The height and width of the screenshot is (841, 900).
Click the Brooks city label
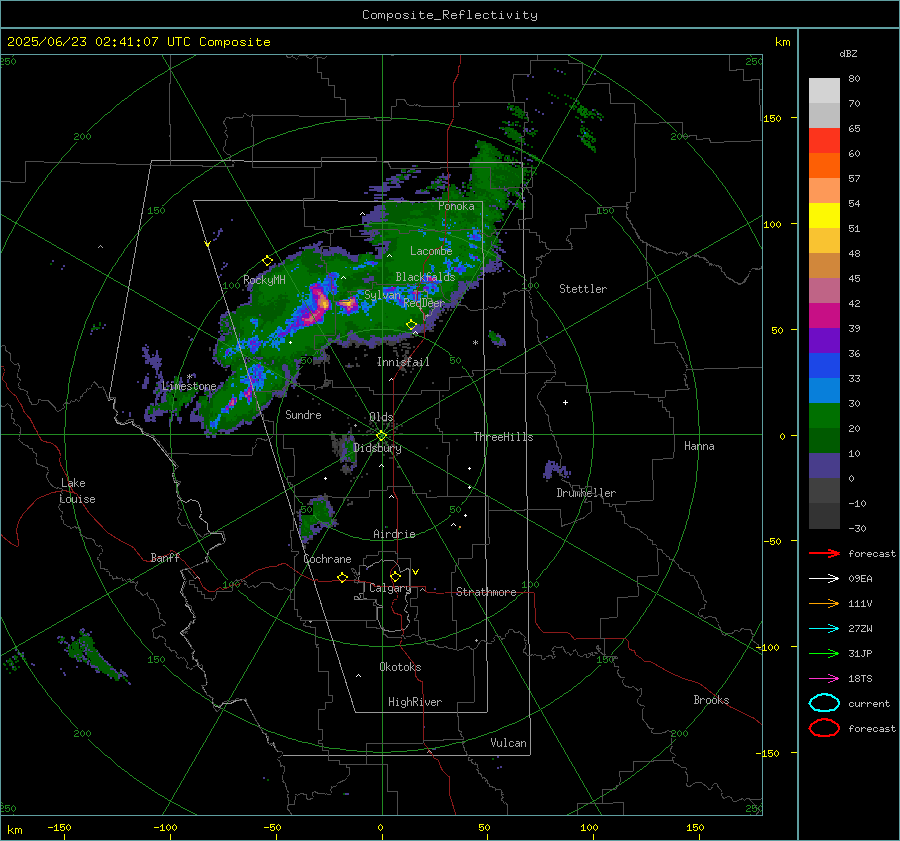pyautogui.click(x=711, y=700)
